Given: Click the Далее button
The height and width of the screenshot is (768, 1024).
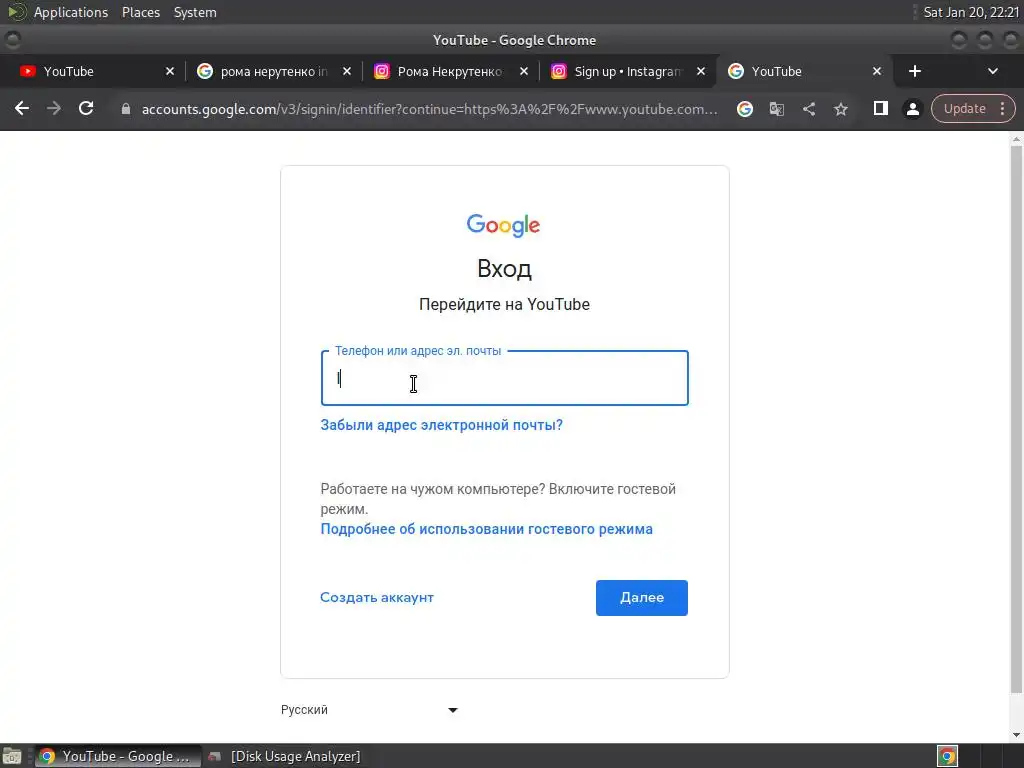Looking at the screenshot, I should coord(641,598).
